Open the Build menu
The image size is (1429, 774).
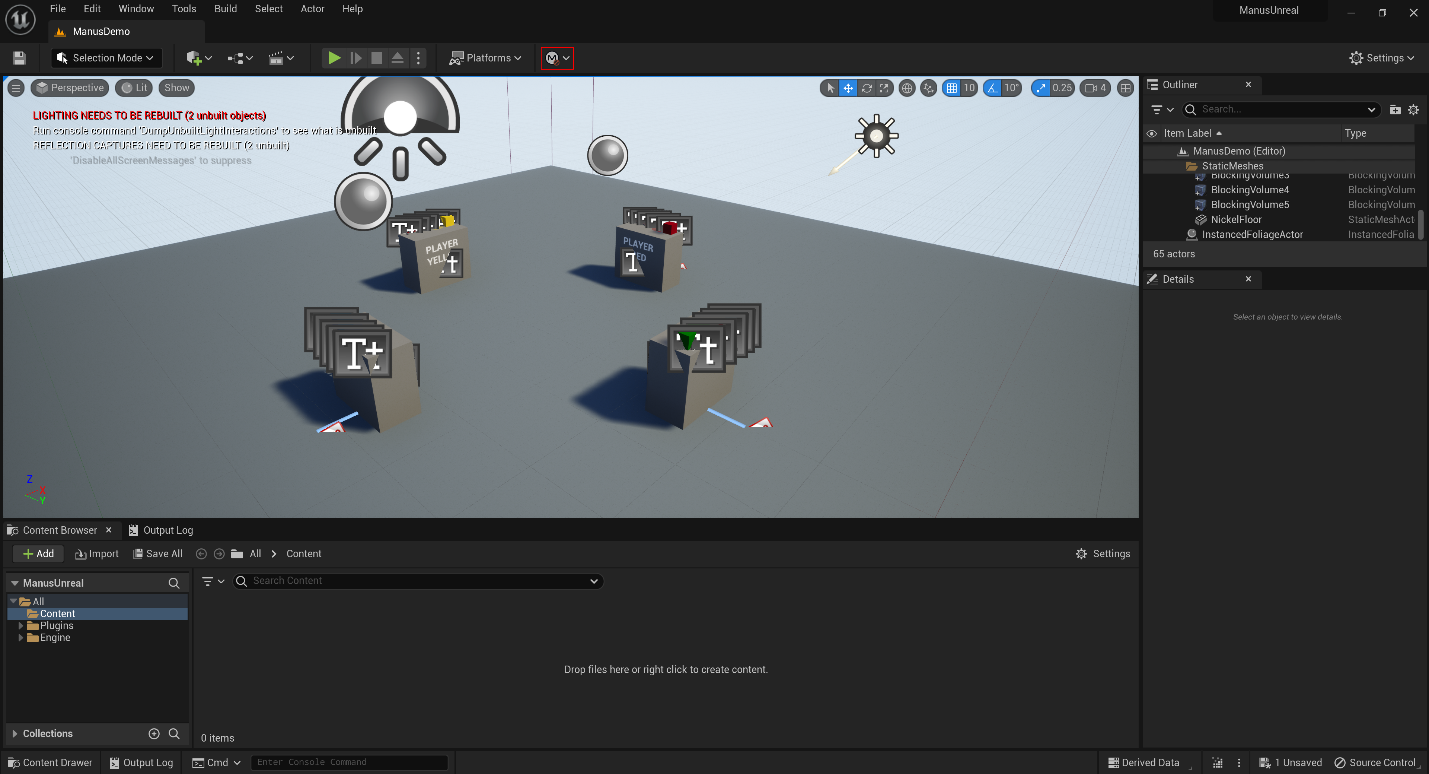226,9
